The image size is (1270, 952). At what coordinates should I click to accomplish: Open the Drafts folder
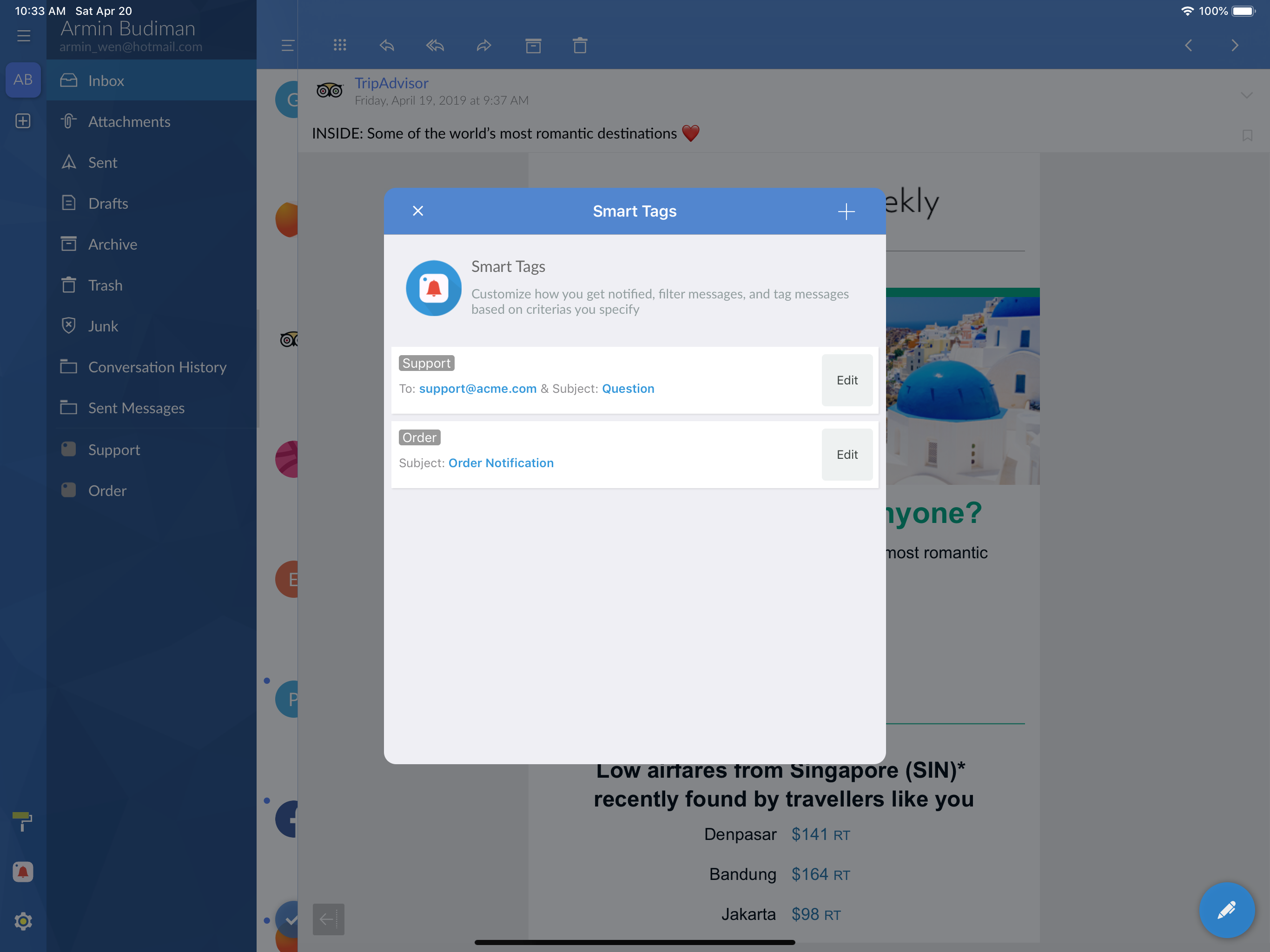pyautogui.click(x=108, y=203)
